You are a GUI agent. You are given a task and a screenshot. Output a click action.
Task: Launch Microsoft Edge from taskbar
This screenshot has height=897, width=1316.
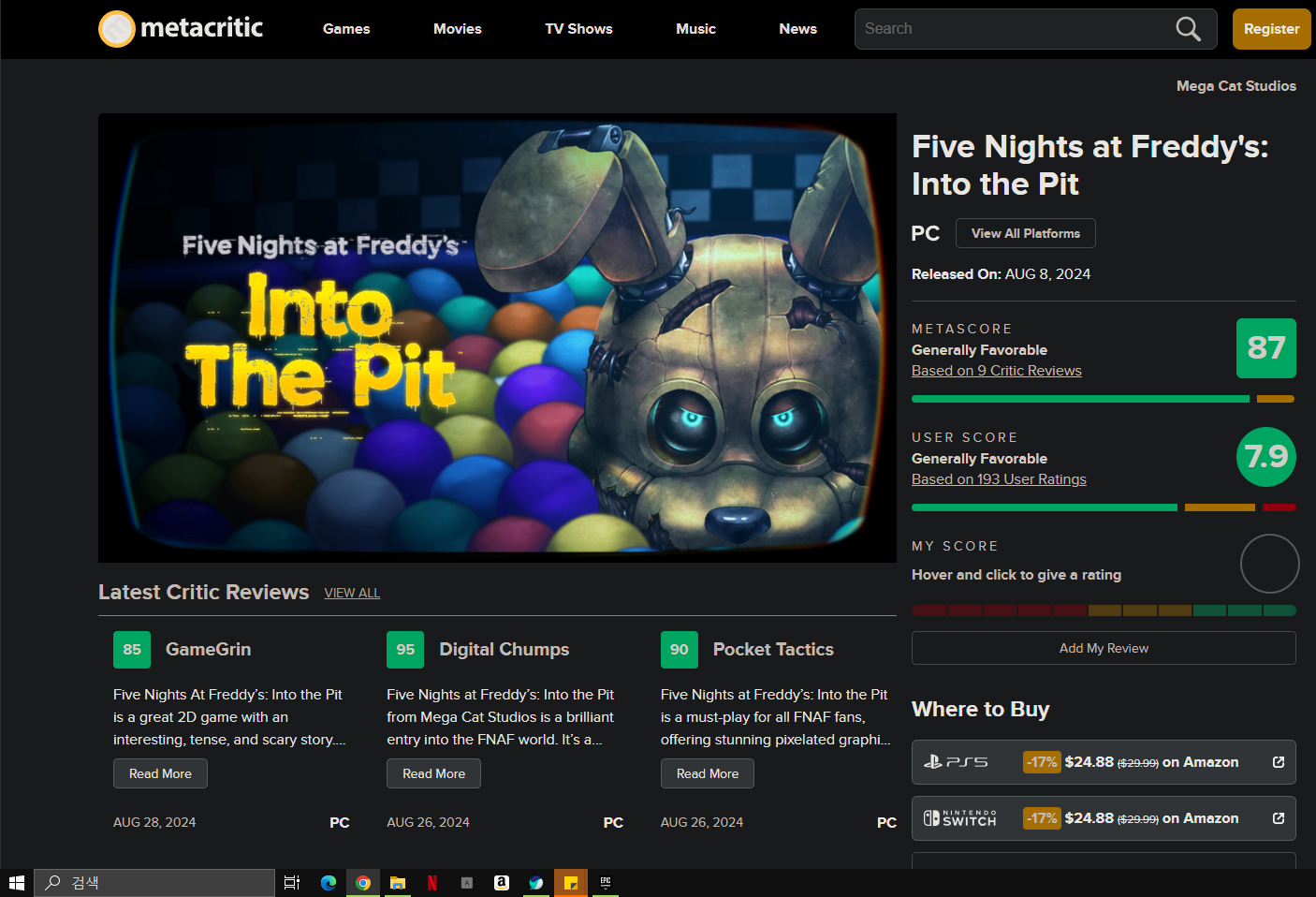click(x=329, y=882)
